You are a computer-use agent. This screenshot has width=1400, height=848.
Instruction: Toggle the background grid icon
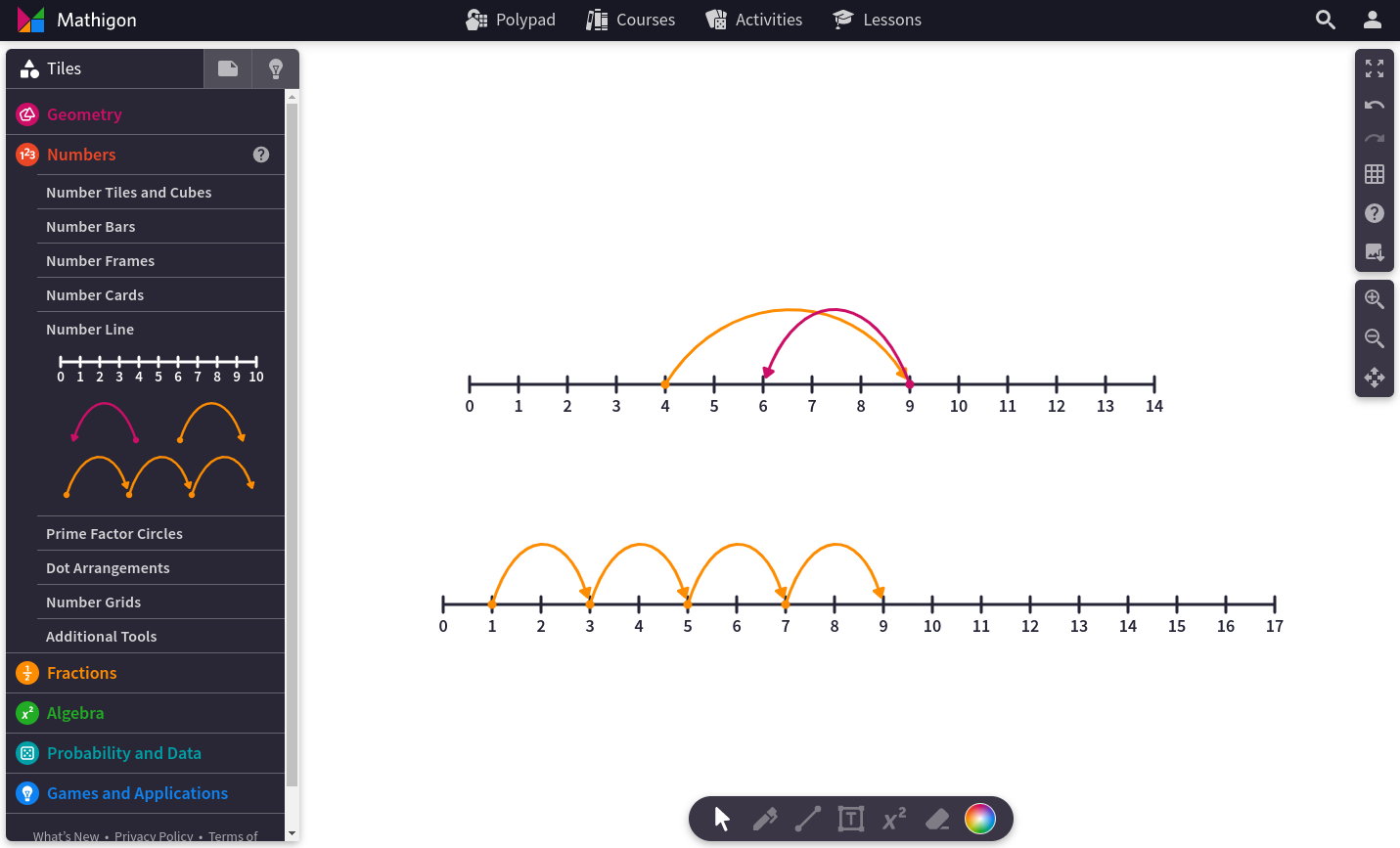(x=1374, y=174)
